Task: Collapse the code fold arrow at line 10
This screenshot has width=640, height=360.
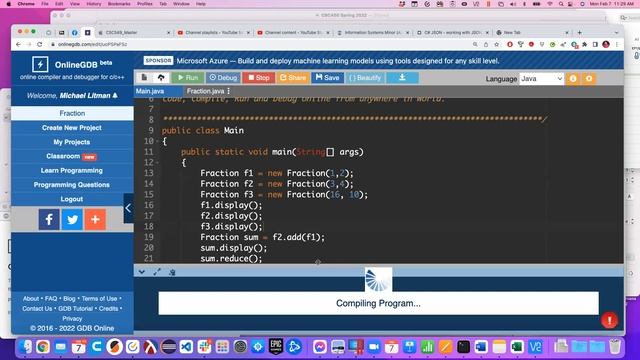Action: pos(157,141)
